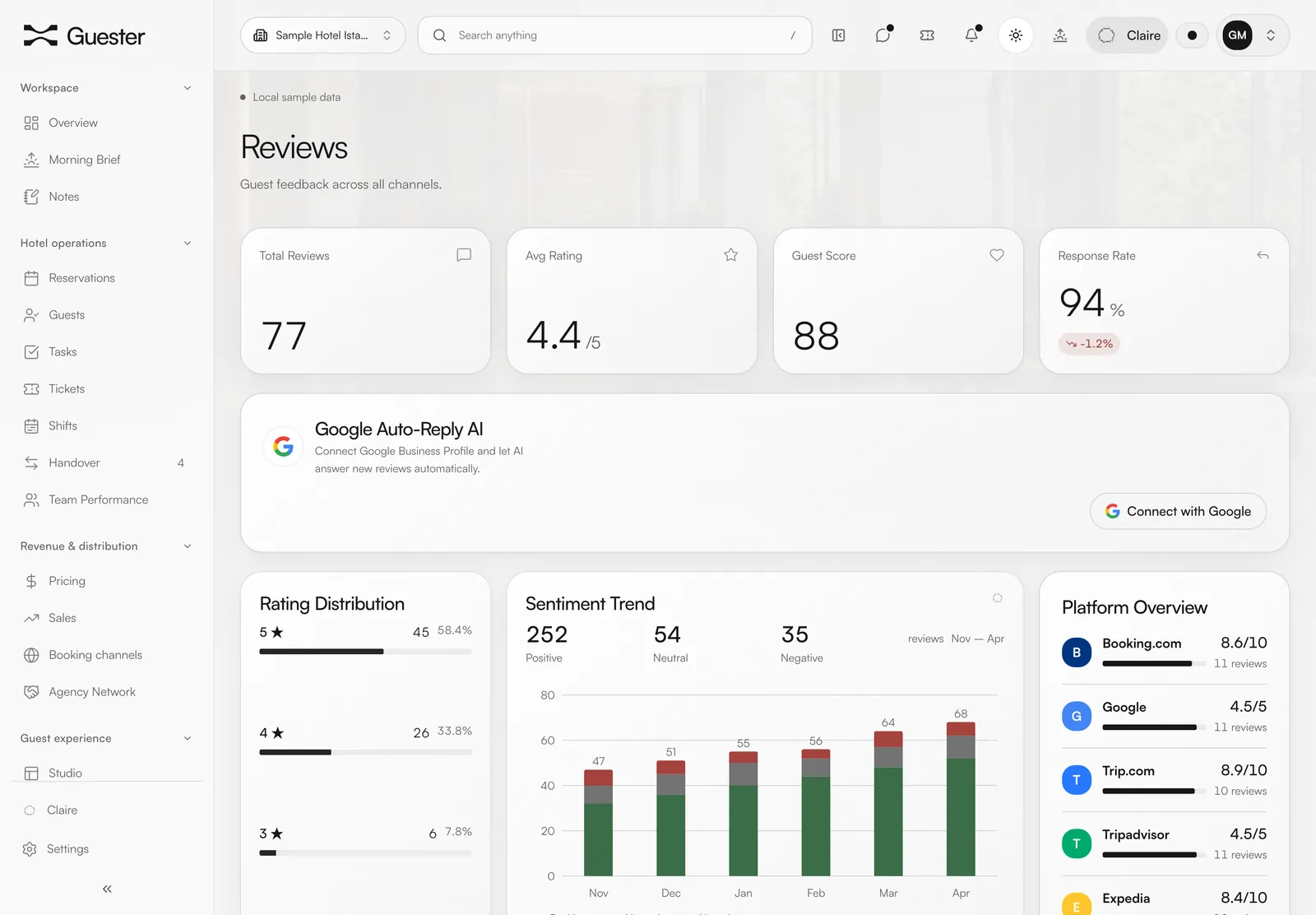Collapse the sidebar with double chevron
The height and width of the screenshot is (915, 1316).
point(107,889)
